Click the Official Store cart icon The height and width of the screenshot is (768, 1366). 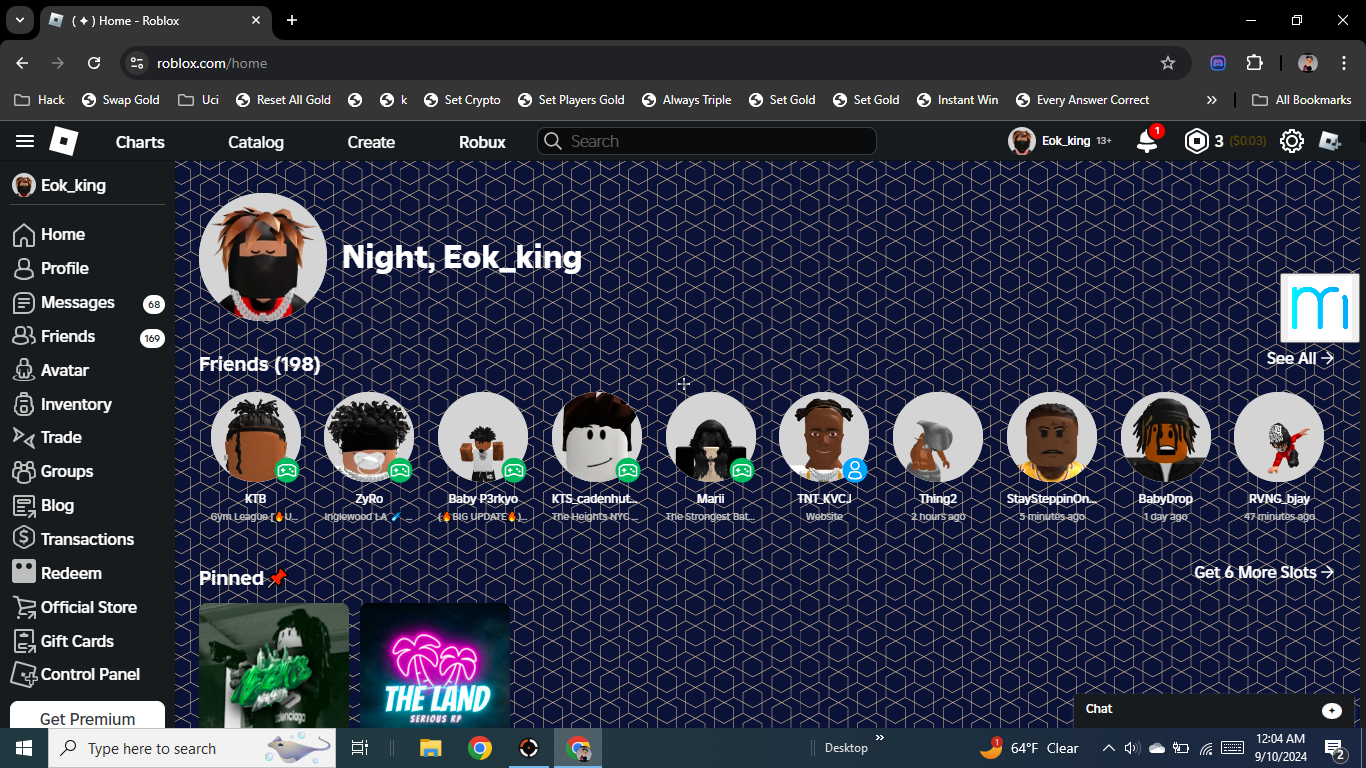pos(24,607)
